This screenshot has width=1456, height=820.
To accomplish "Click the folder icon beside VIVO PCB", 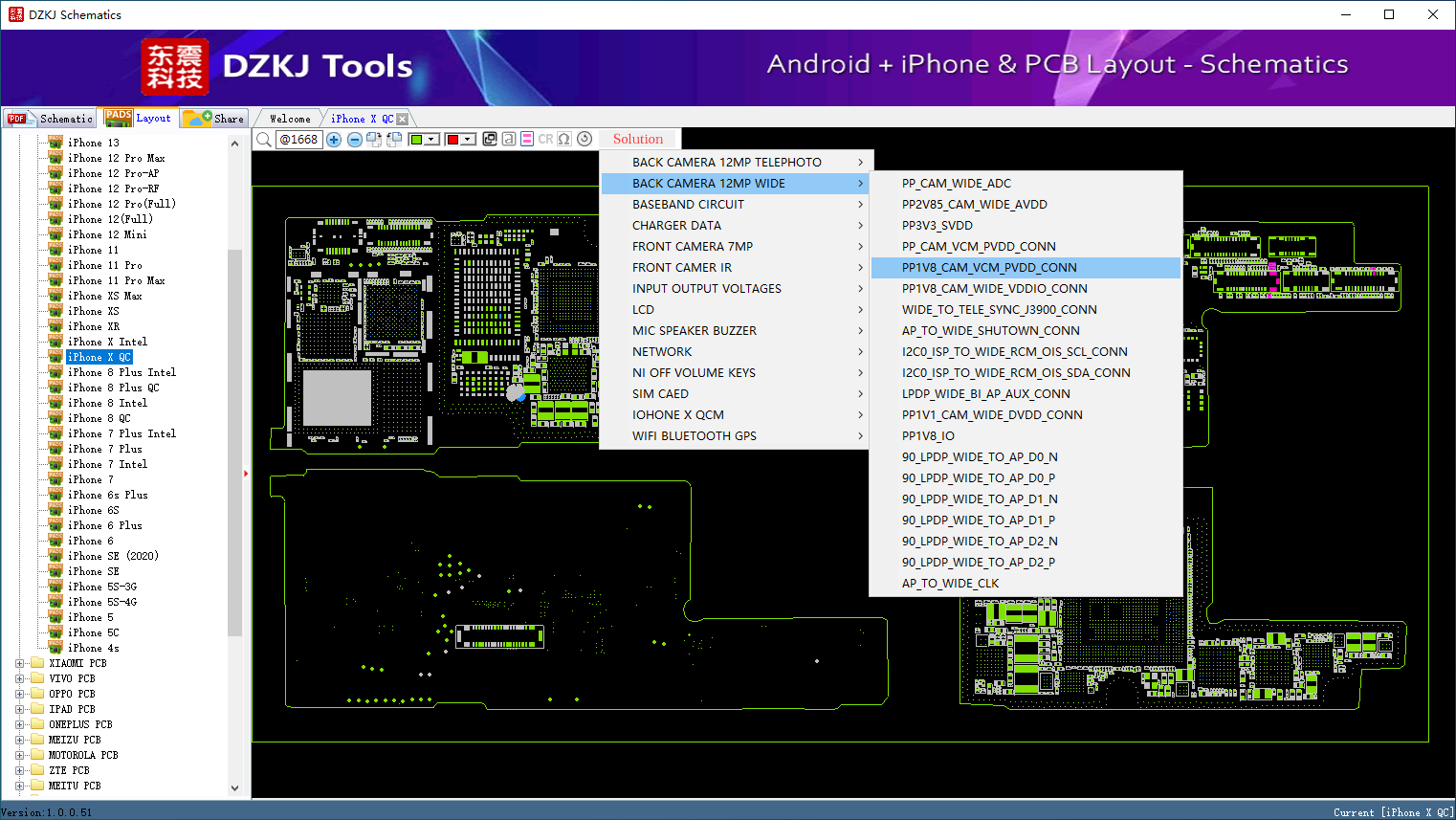I will coord(37,678).
